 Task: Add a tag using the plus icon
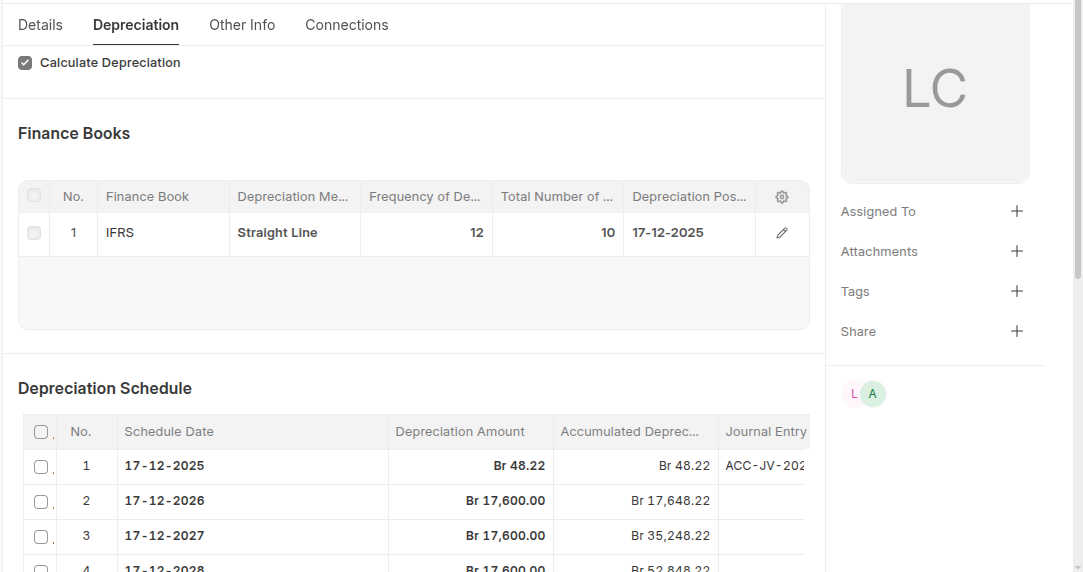pyautogui.click(x=1017, y=291)
